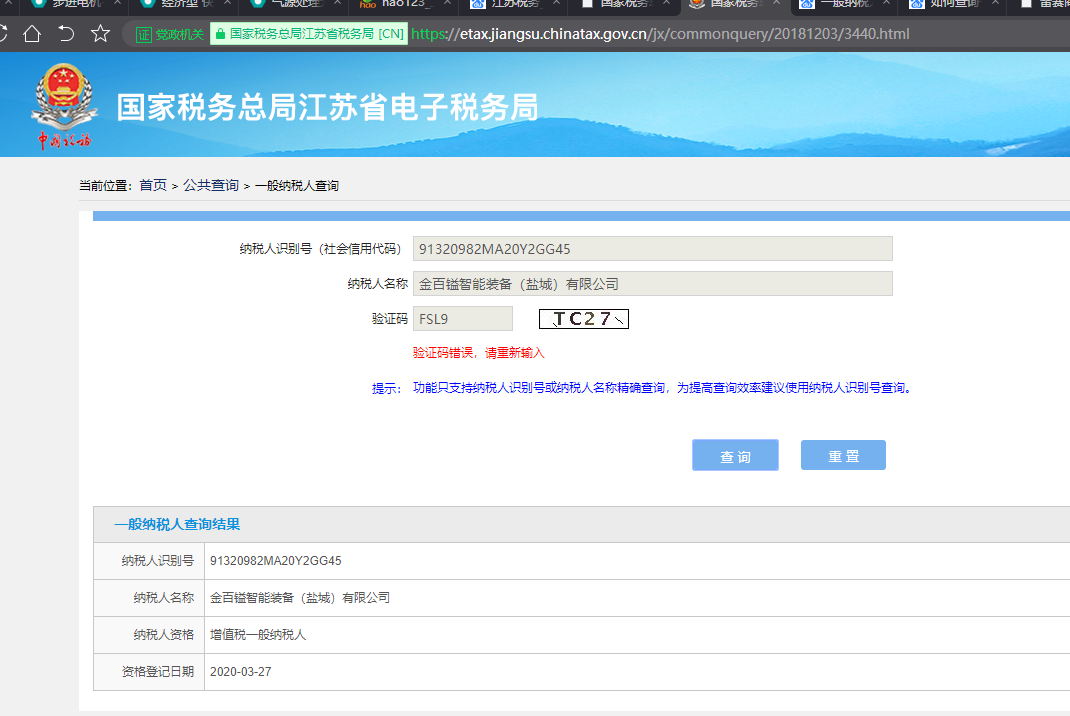Select result ID 91320982MA20Y2GG45 in the table

click(x=276, y=561)
